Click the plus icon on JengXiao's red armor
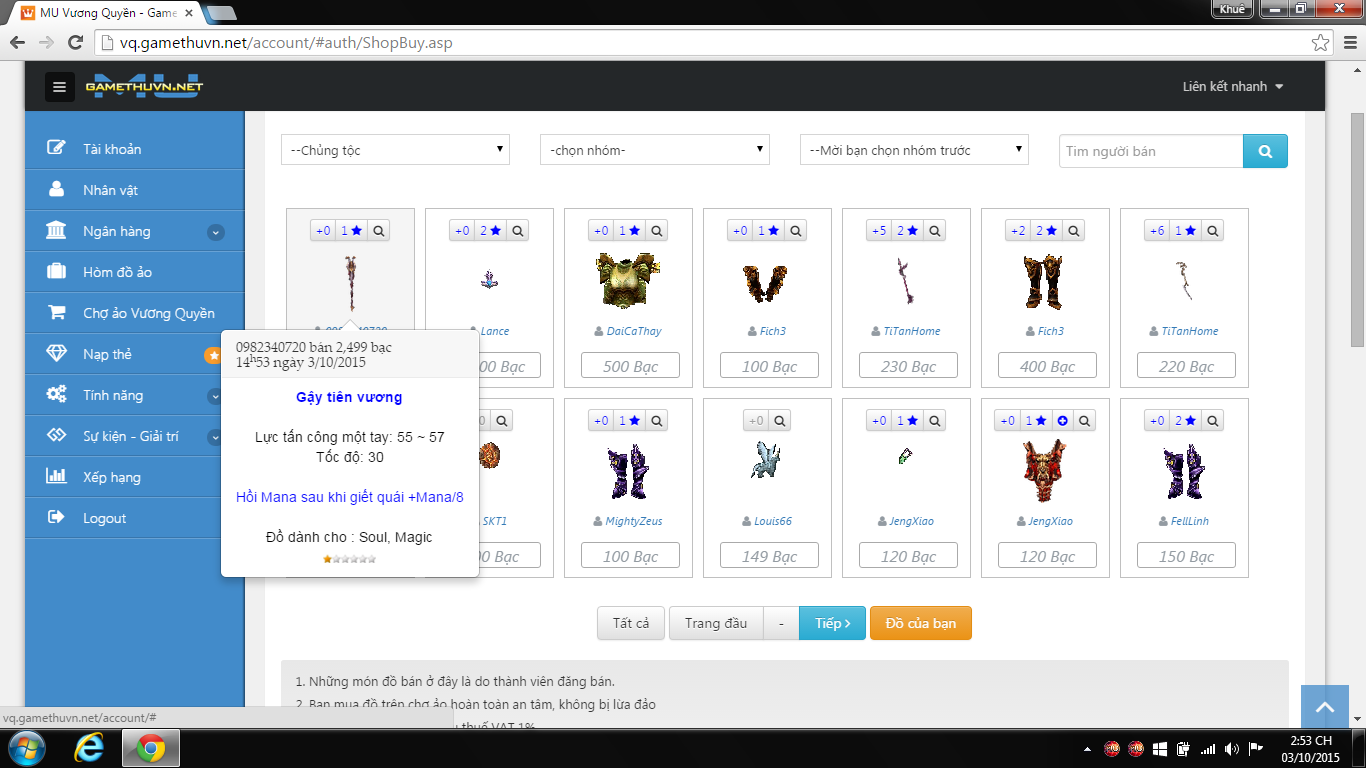Viewport: 1366px width, 768px height. pyautogui.click(x=1062, y=421)
